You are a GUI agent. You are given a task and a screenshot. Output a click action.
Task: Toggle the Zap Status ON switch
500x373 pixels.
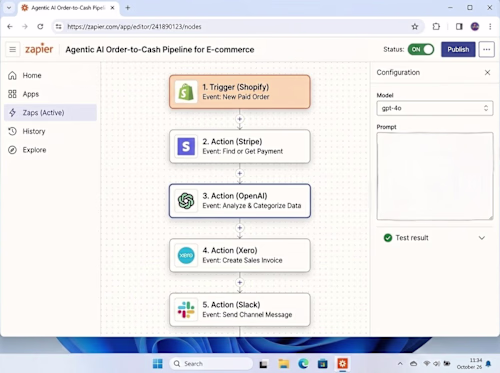[x=421, y=49]
